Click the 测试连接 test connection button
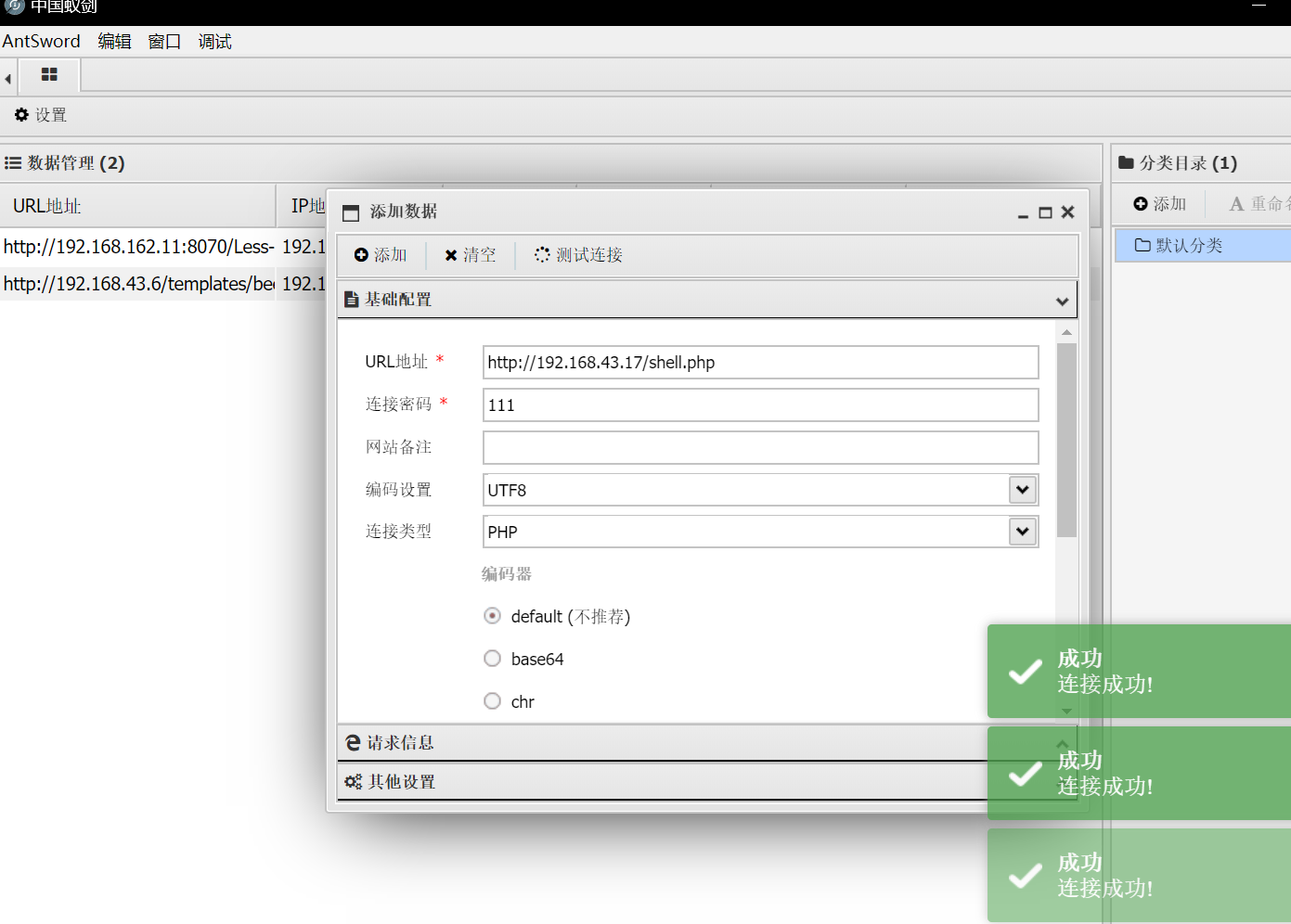 [x=578, y=255]
